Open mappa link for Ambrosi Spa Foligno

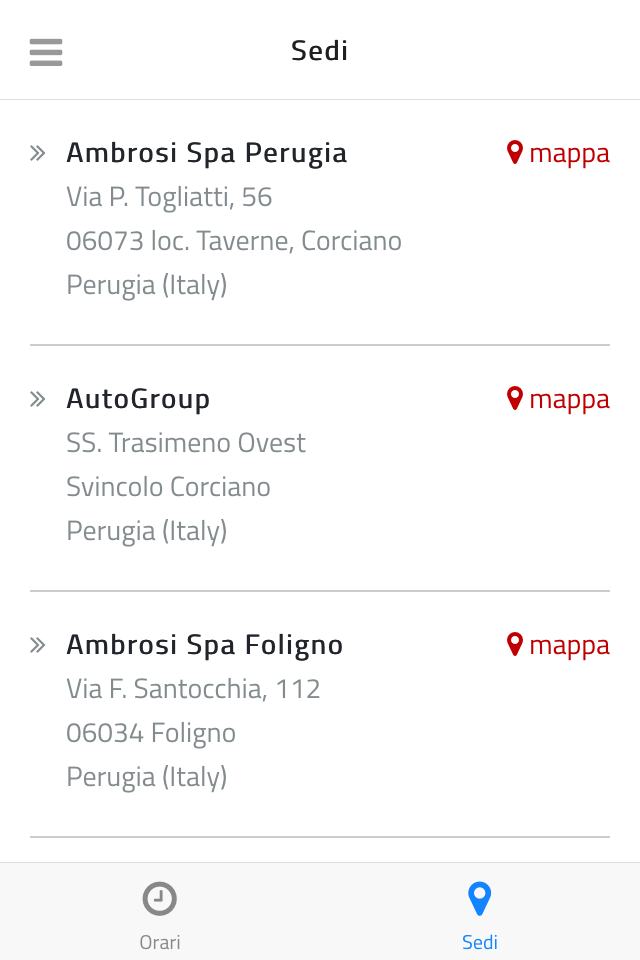(569, 645)
